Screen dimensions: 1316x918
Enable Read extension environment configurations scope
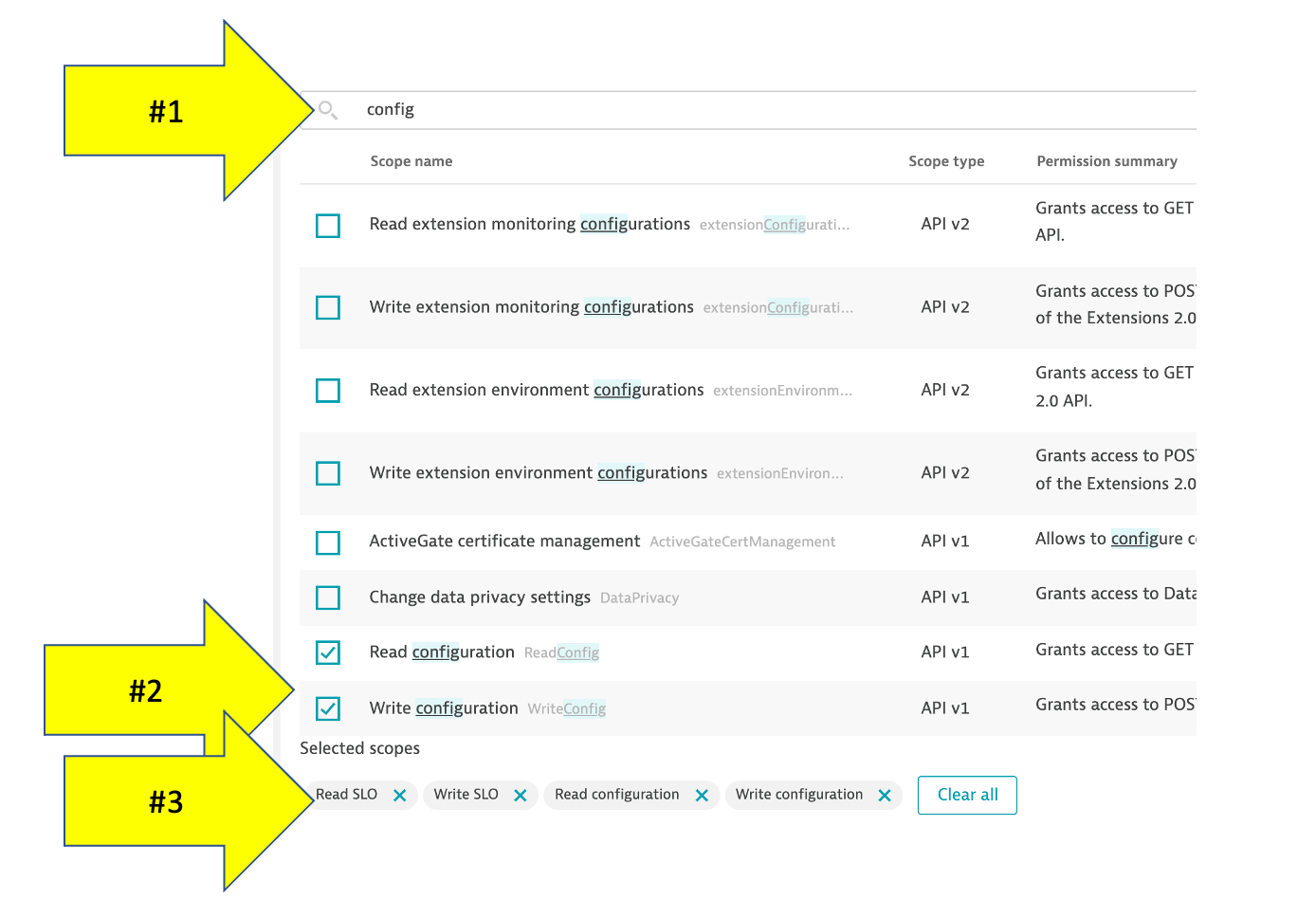[x=328, y=391]
